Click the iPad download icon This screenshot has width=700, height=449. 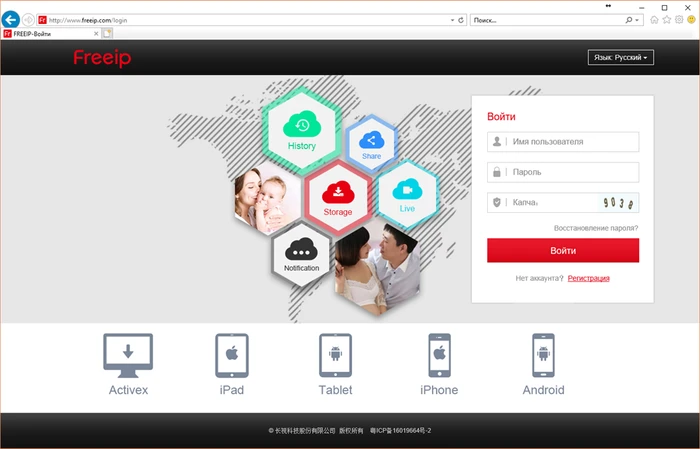click(232, 355)
